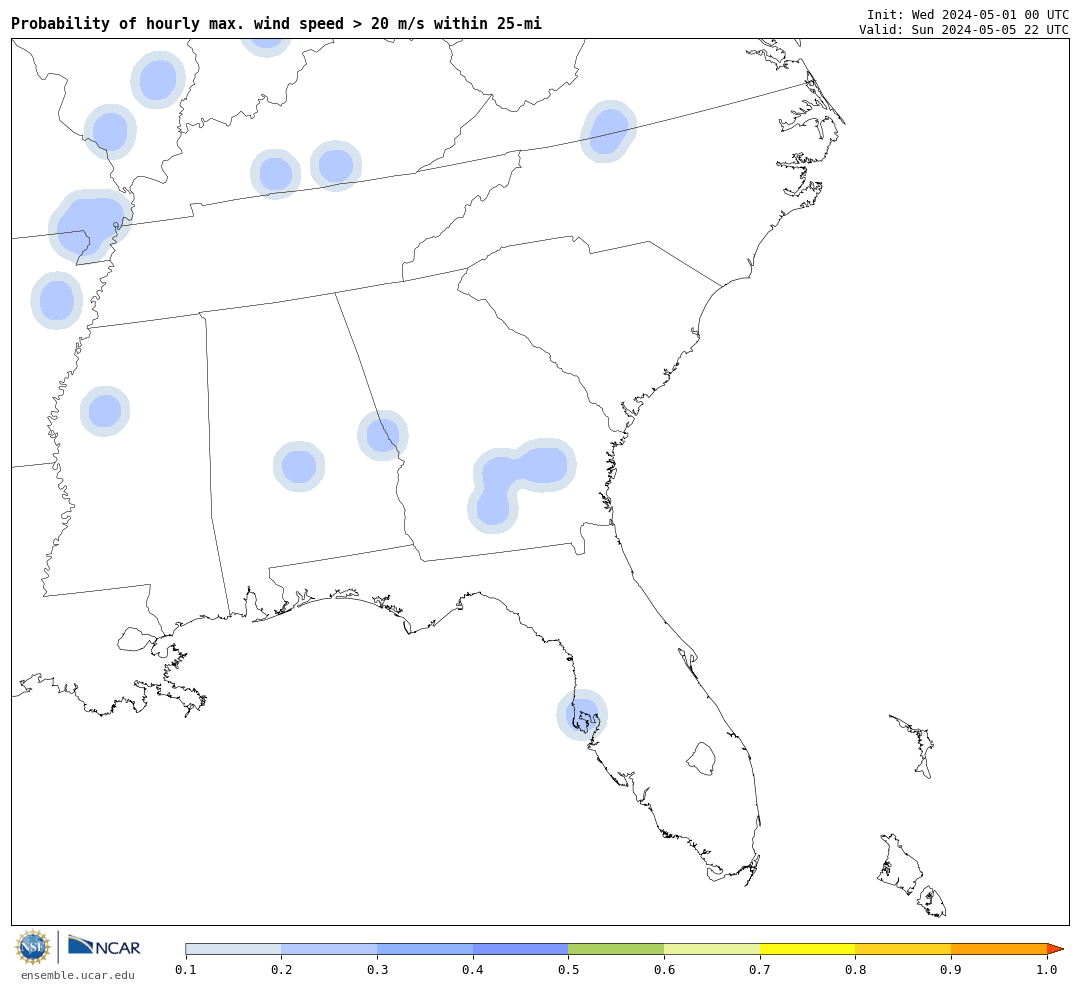Click the 0.1–0.2 pale blue colorbar segment

pos(233,949)
